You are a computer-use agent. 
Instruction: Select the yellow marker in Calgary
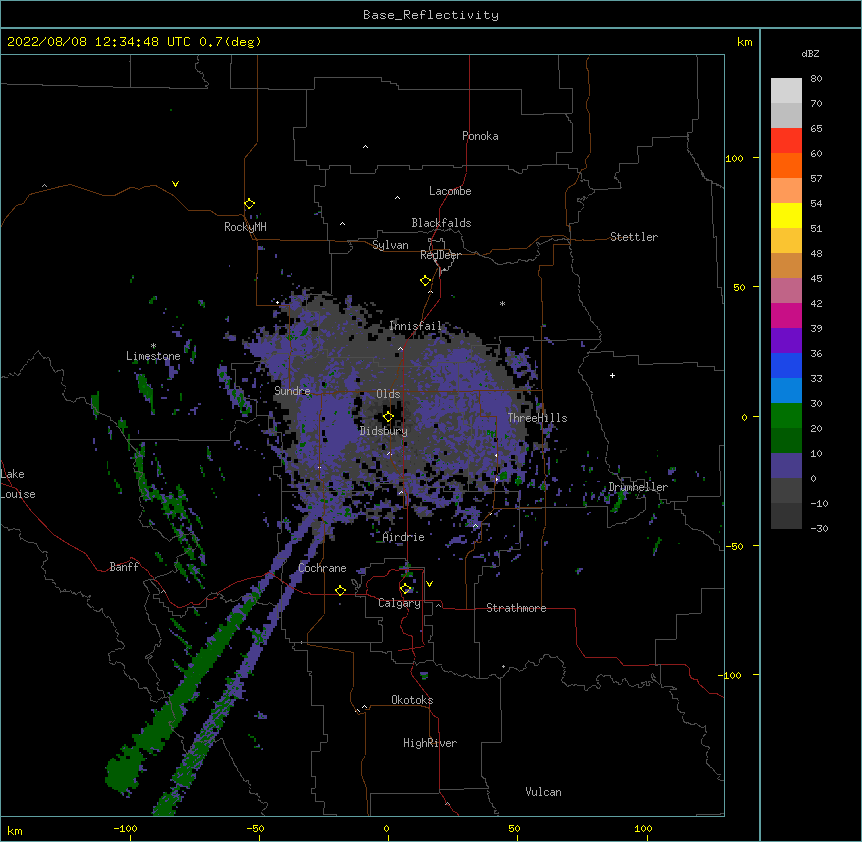pos(405,589)
